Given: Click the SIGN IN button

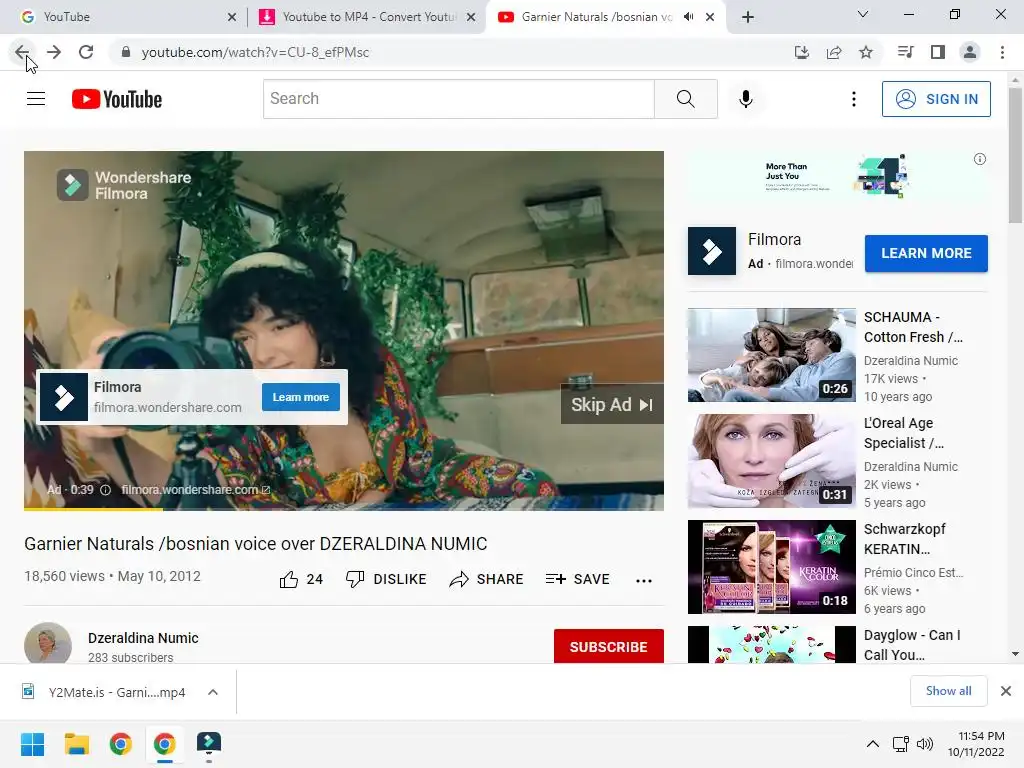Looking at the screenshot, I should (936, 99).
